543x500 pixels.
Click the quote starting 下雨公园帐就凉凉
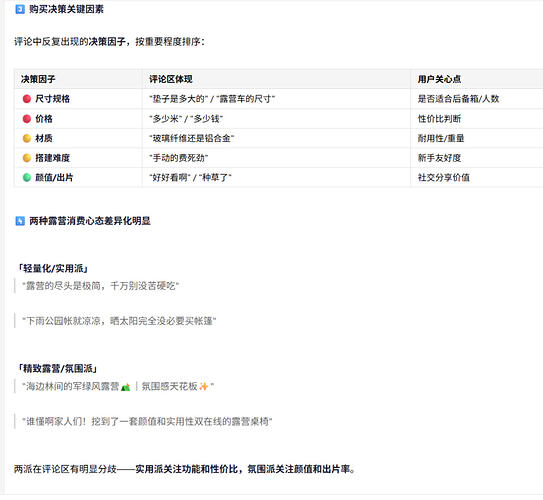(119, 321)
